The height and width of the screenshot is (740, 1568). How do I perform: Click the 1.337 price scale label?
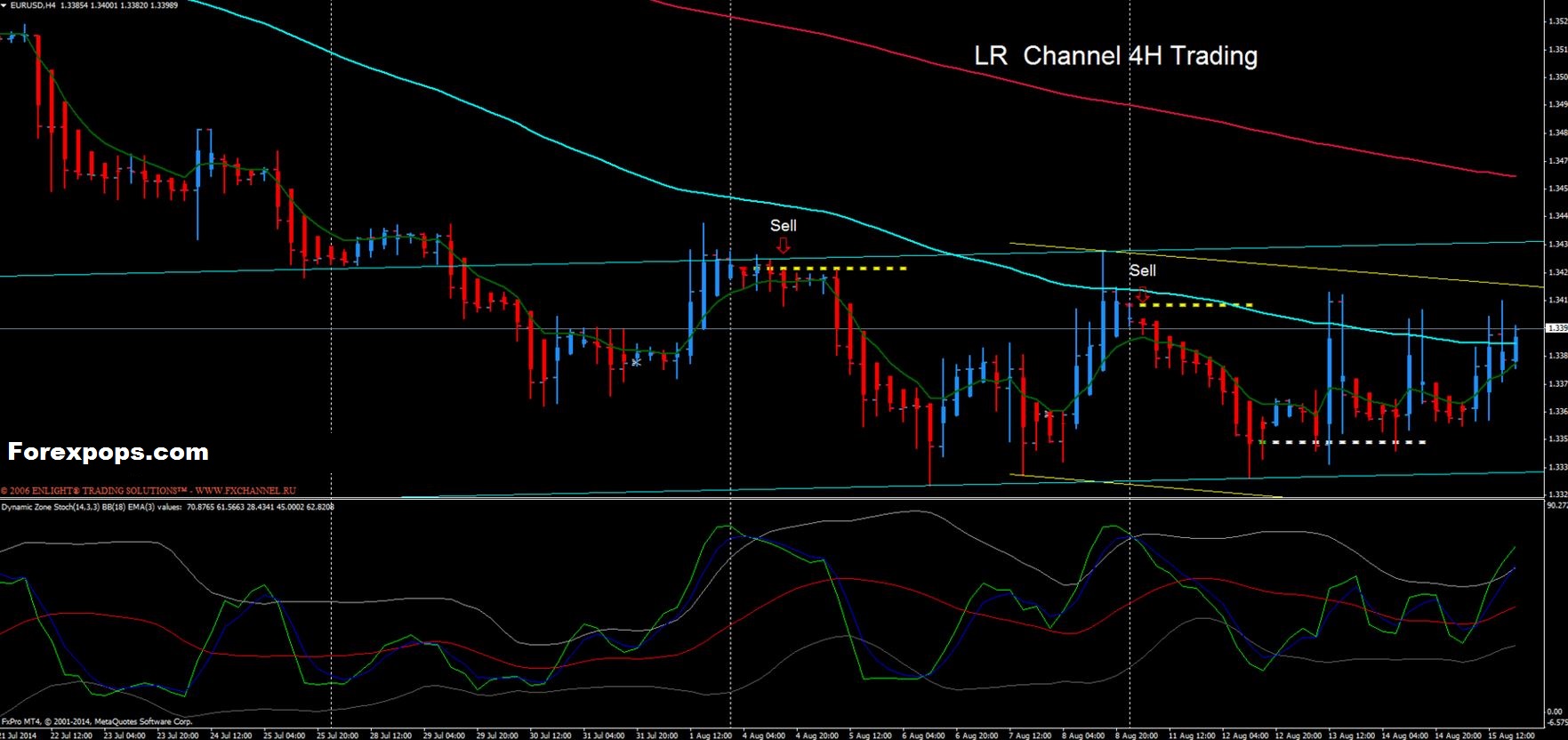pyautogui.click(x=1557, y=383)
